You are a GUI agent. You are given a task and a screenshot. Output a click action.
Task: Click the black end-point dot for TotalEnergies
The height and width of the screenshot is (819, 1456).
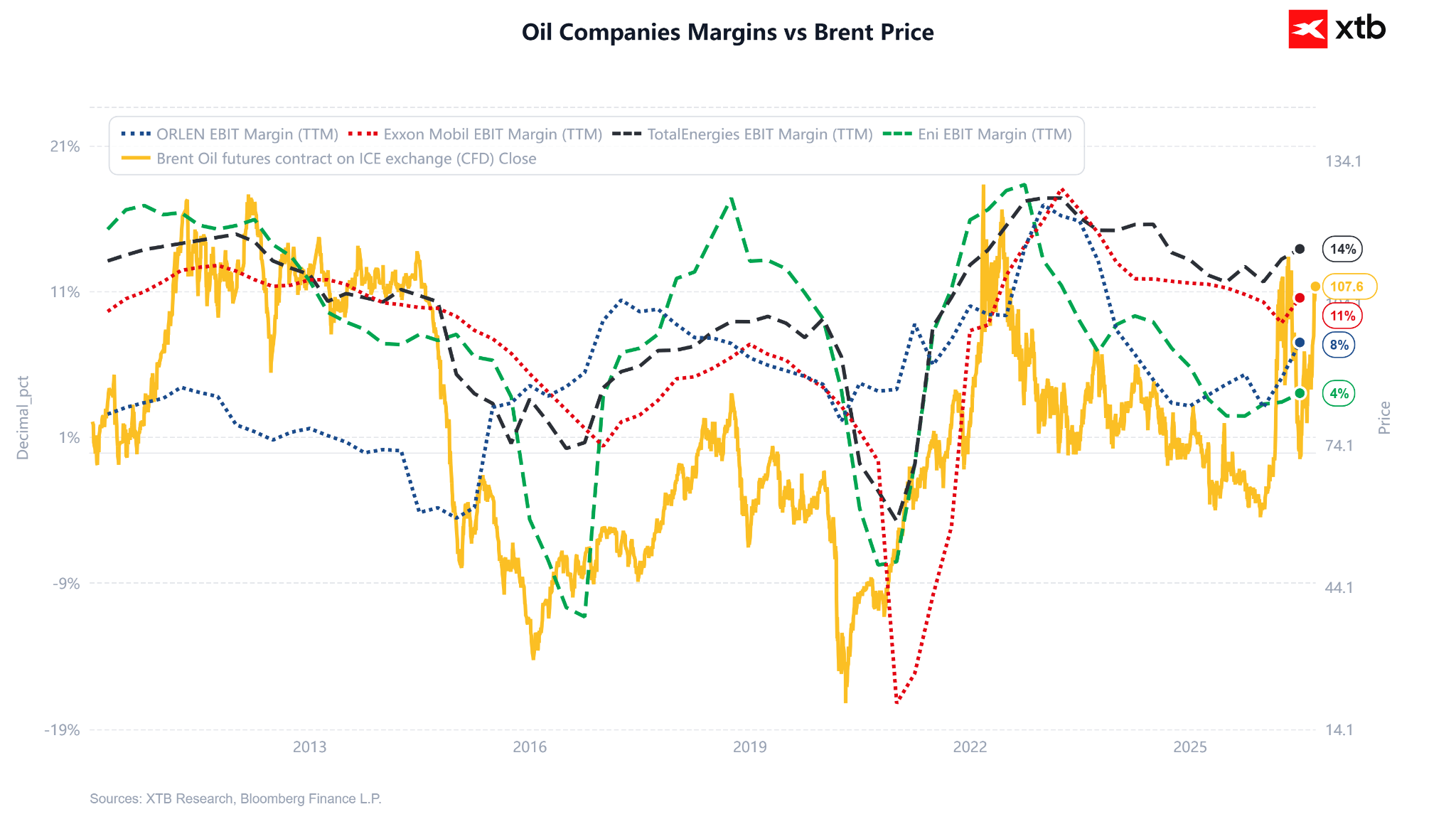(x=1300, y=249)
